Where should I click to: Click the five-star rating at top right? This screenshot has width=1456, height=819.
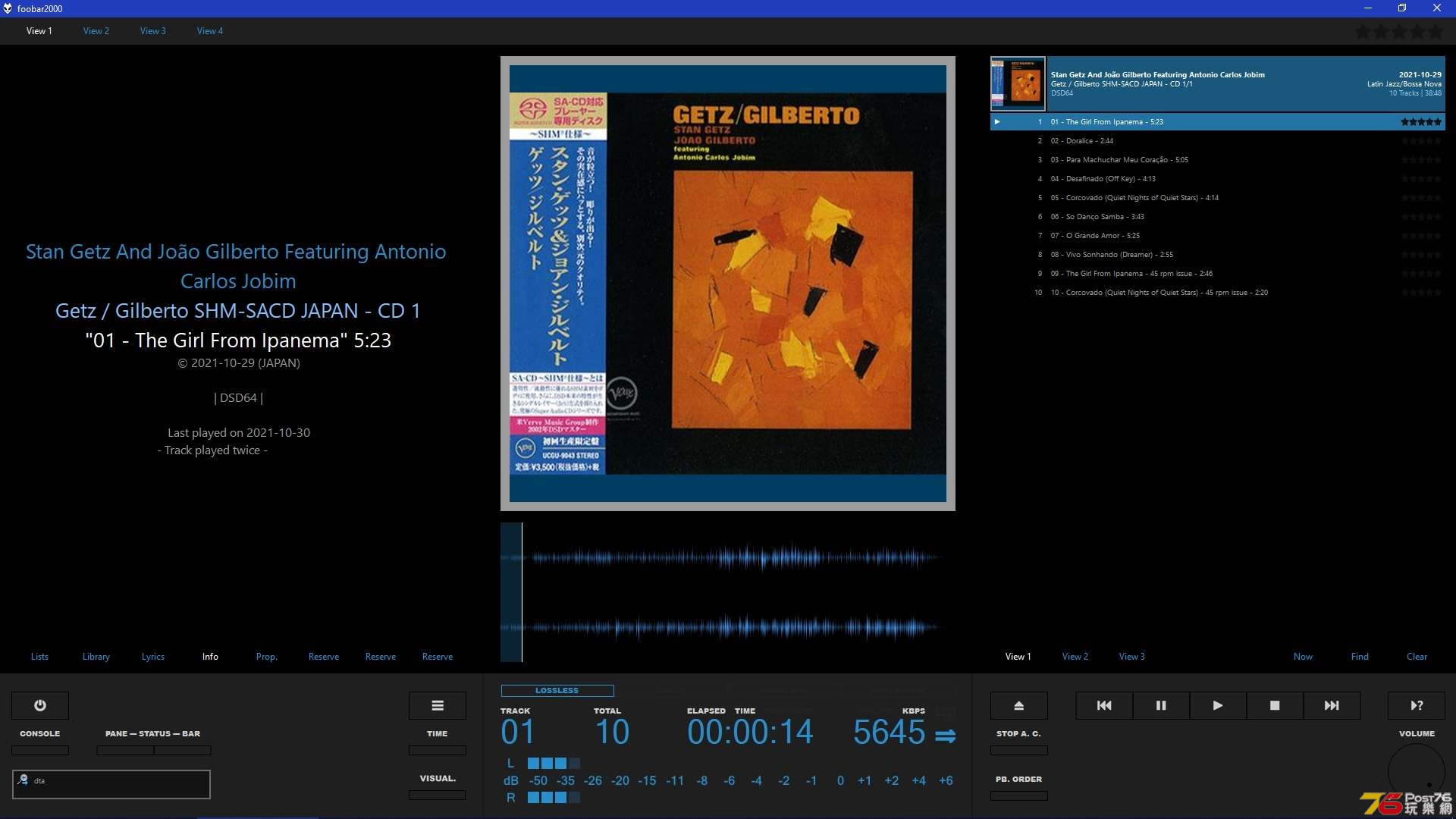coord(1399,32)
